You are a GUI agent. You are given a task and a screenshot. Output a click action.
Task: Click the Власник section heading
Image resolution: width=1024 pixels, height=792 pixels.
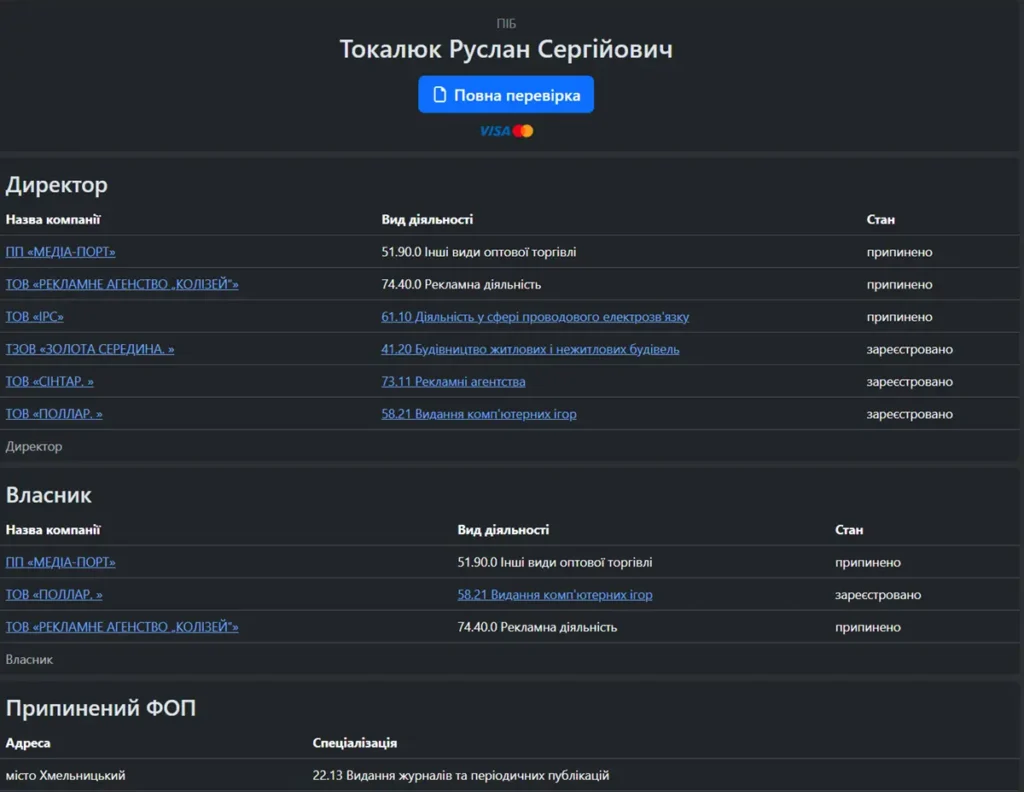click(x=49, y=495)
